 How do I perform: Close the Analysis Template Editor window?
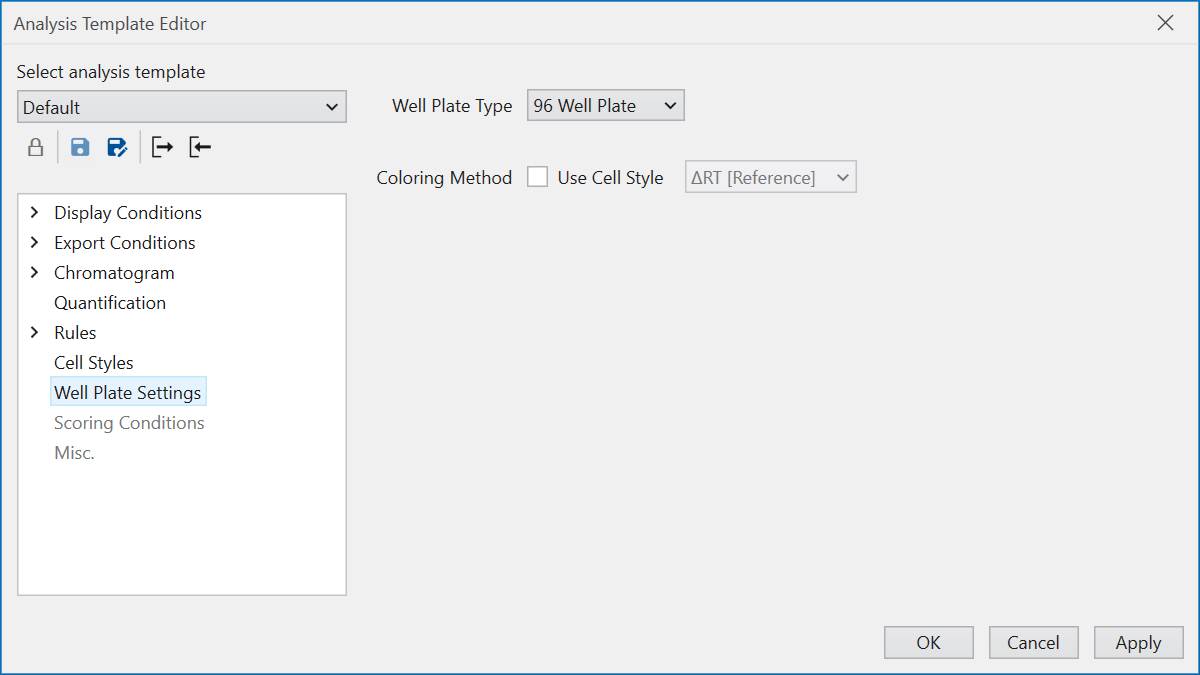pos(1165,23)
